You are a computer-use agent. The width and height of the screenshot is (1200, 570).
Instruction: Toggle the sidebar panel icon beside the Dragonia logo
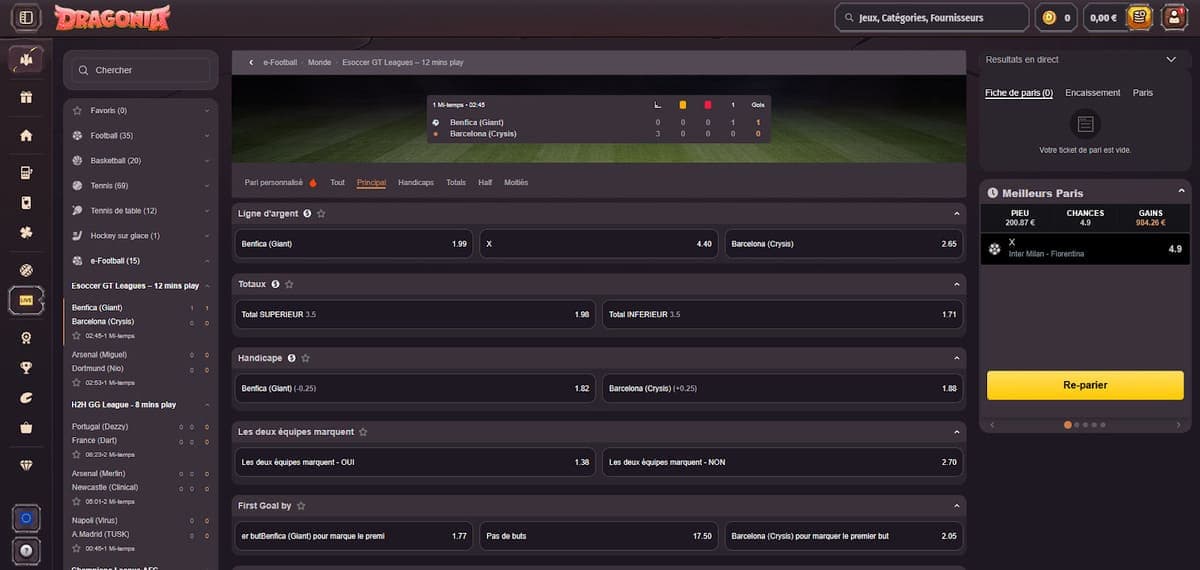(x=25, y=17)
